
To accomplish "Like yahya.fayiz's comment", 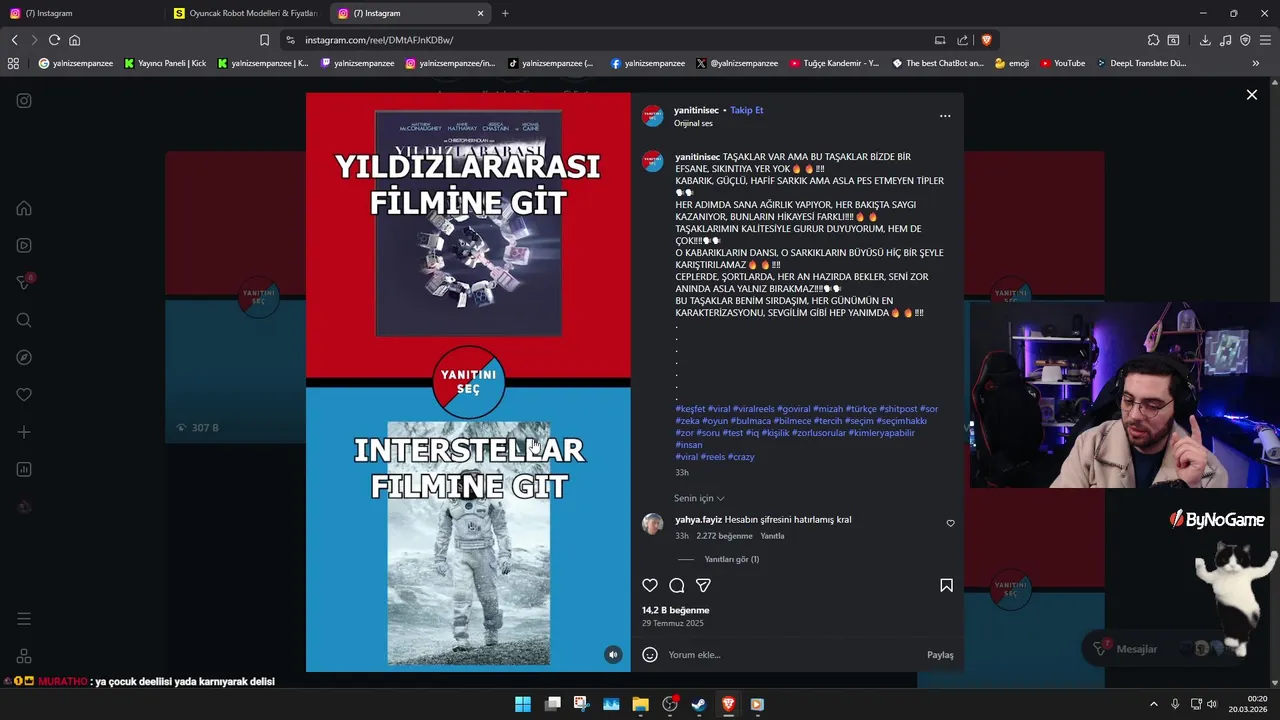I will pyautogui.click(x=950, y=523).
